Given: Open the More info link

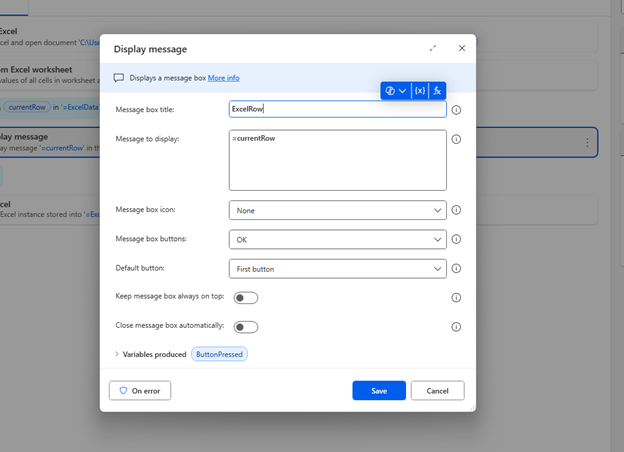Looking at the screenshot, I should [x=224, y=78].
